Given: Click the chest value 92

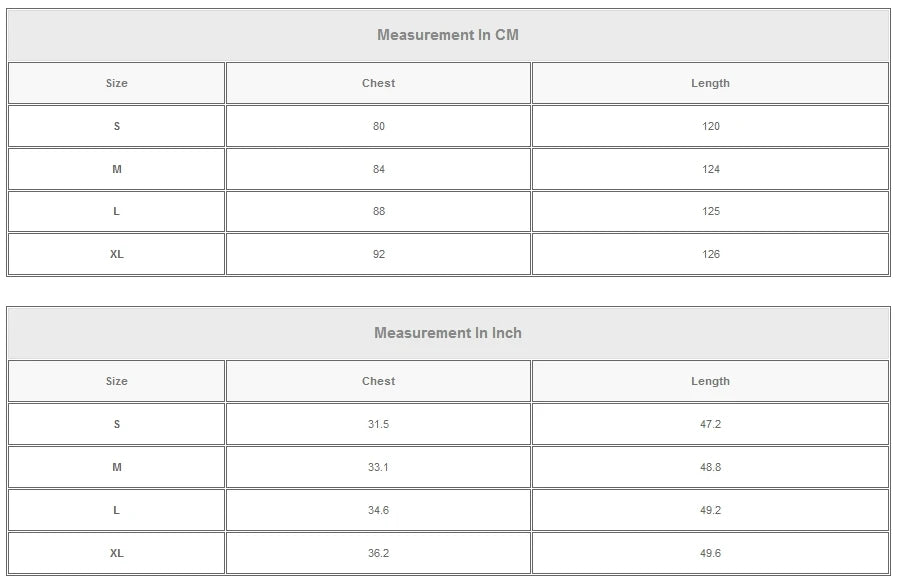Looking at the screenshot, I should (378, 254).
